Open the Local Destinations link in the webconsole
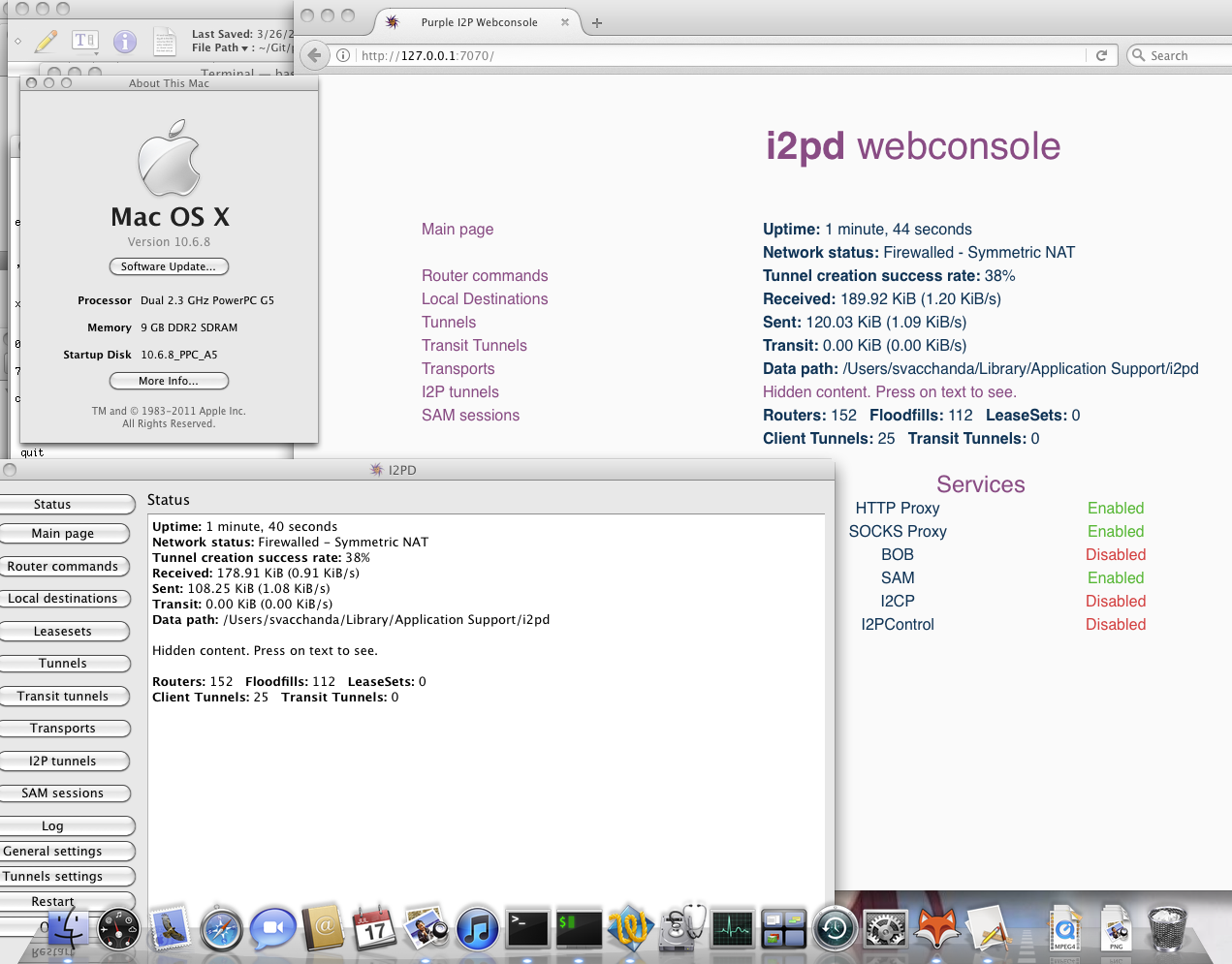The width and height of the screenshot is (1232, 964). click(x=485, y=298)
